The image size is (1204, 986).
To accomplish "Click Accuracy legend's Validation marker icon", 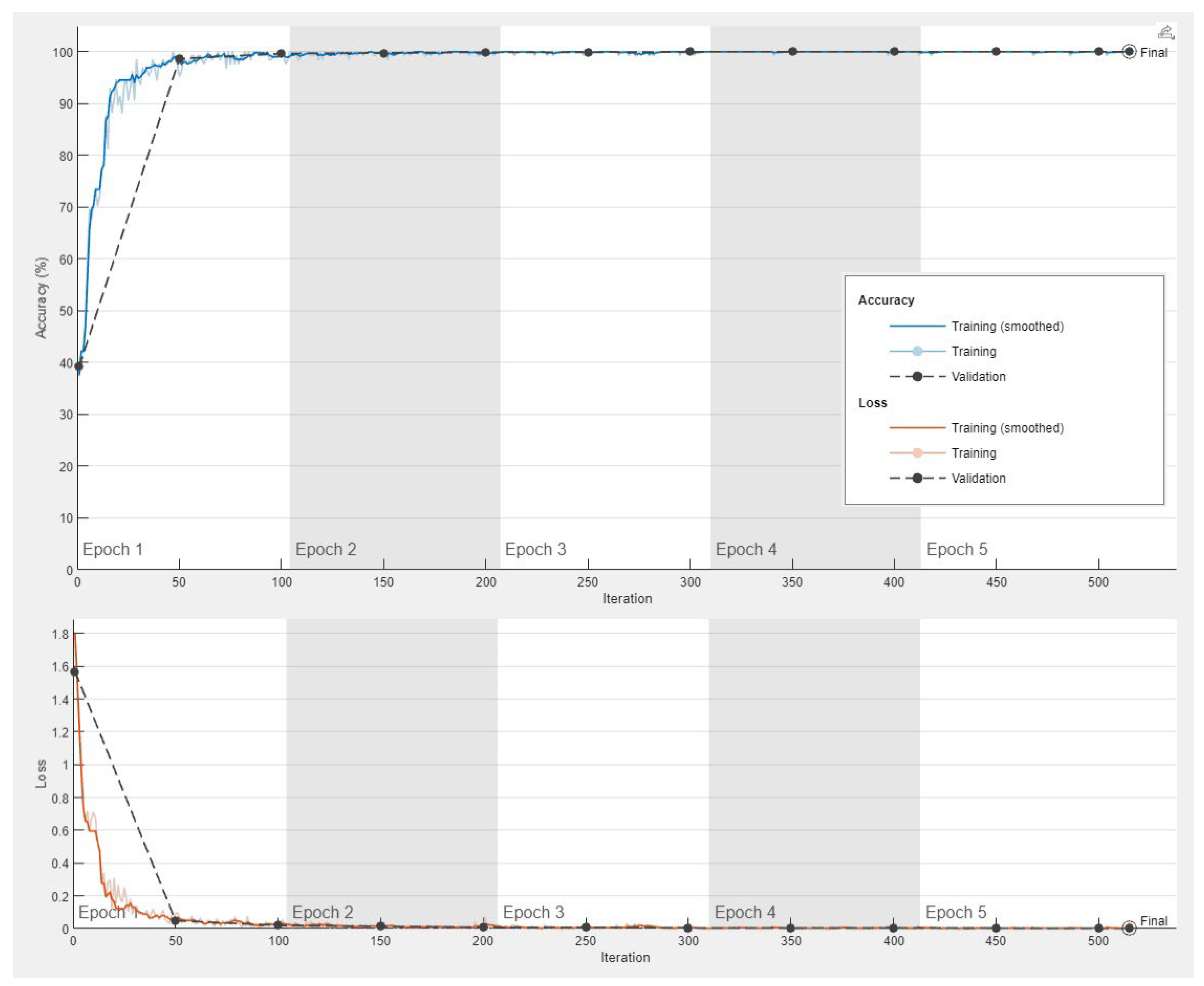I will coord(916,376).
